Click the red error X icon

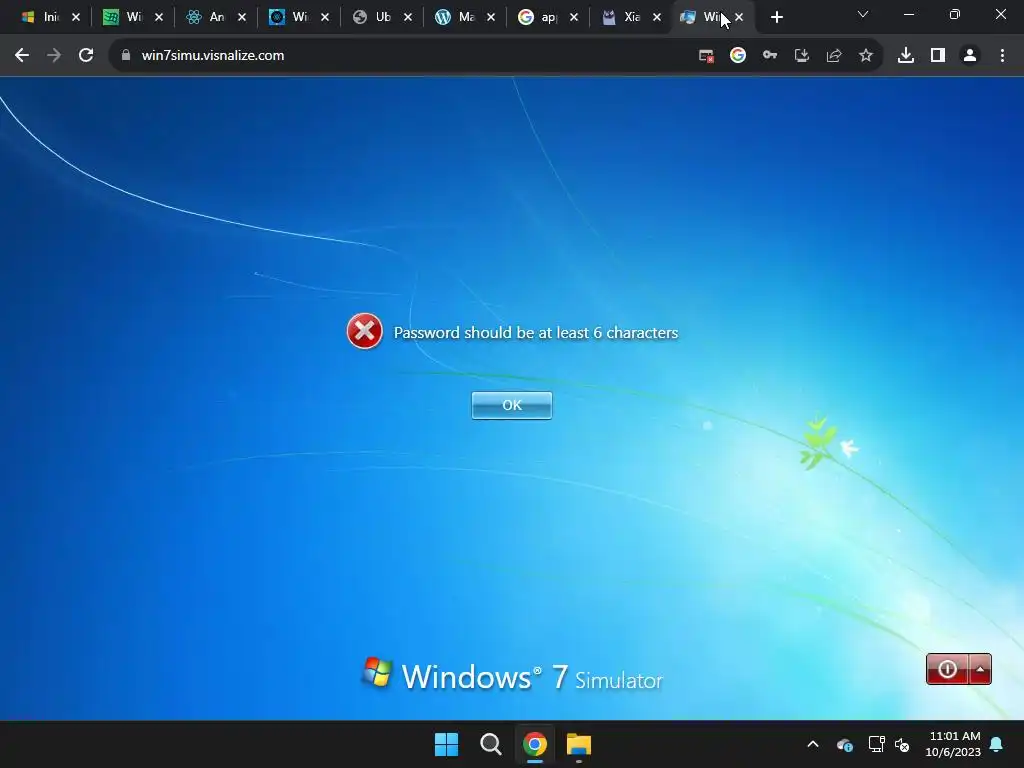pyautogui.click(x=364, y=331)
